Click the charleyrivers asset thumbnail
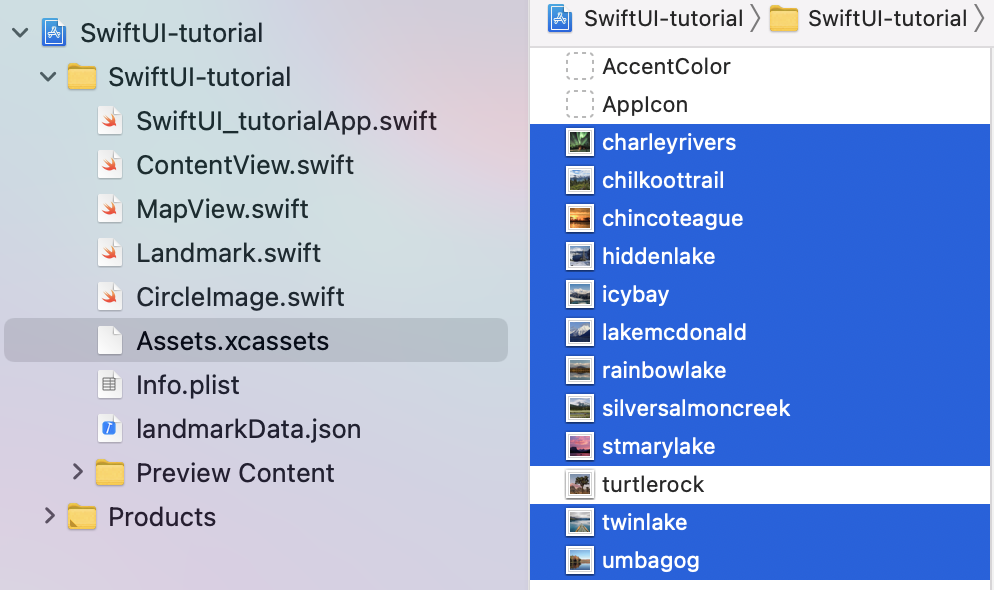This screenshot has height=590, width=994. point(579,142)
